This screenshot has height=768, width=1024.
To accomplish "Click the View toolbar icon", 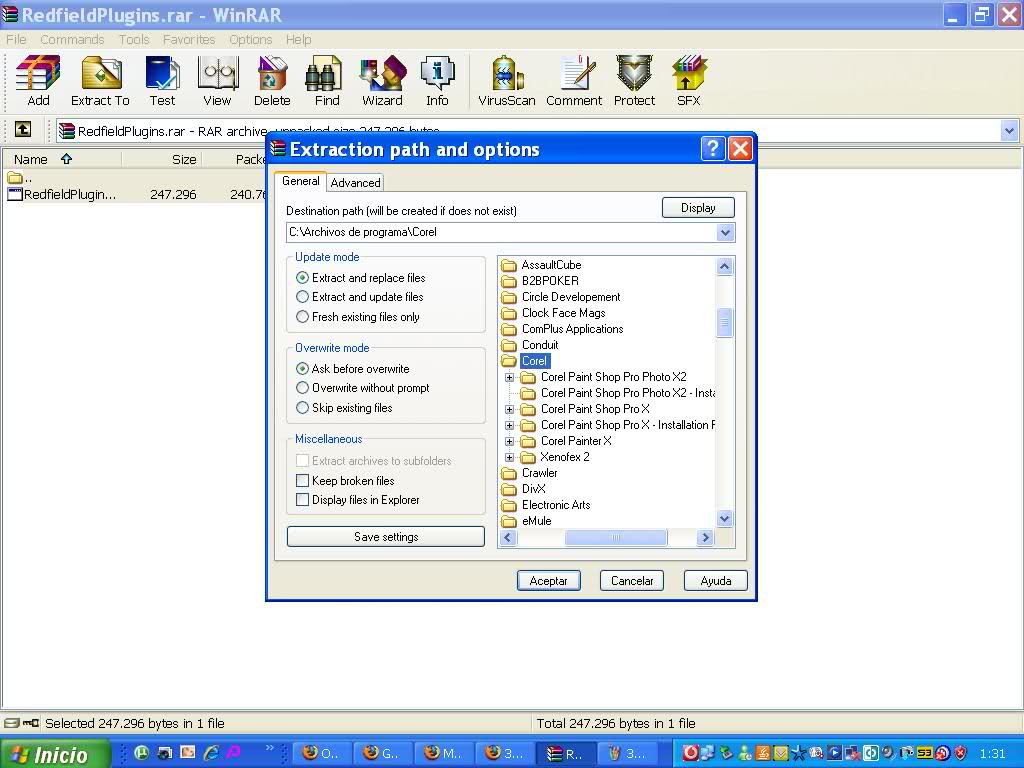I will pyautogui.click(x=217, y=81).
